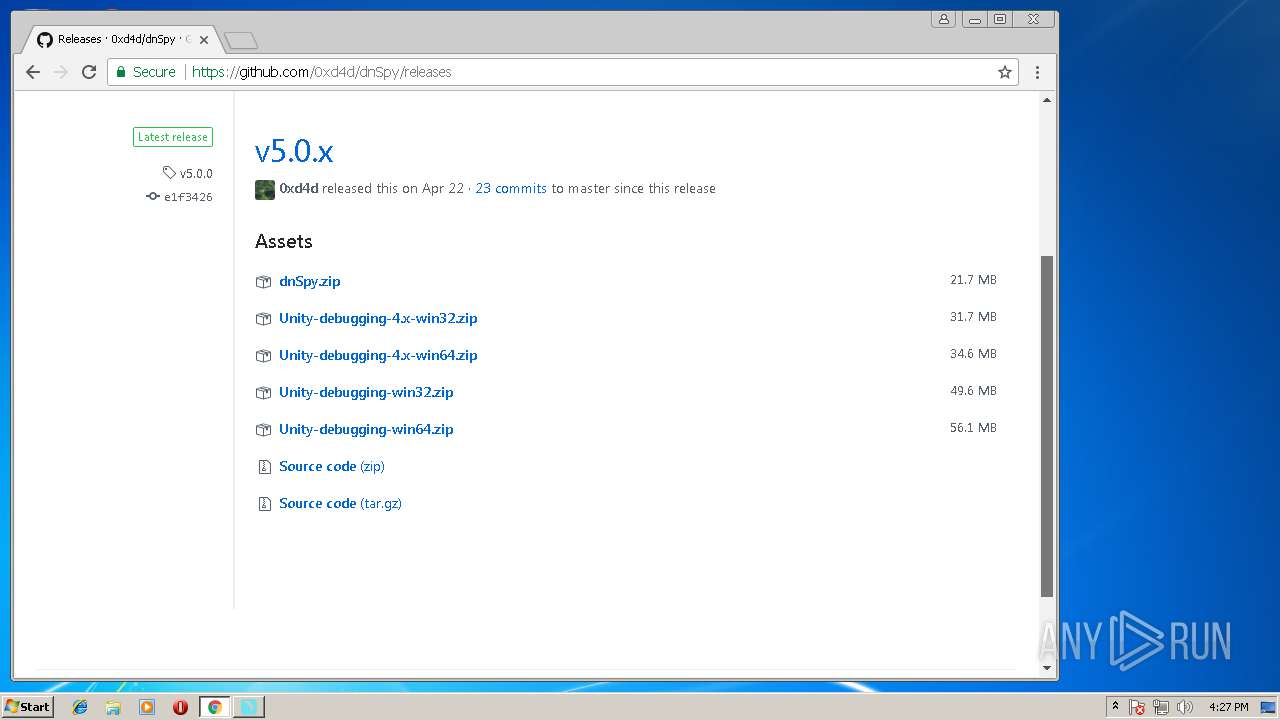Click the vertical scrollbar thumb
This screenshot has width=1280, height=720.
1047,426
